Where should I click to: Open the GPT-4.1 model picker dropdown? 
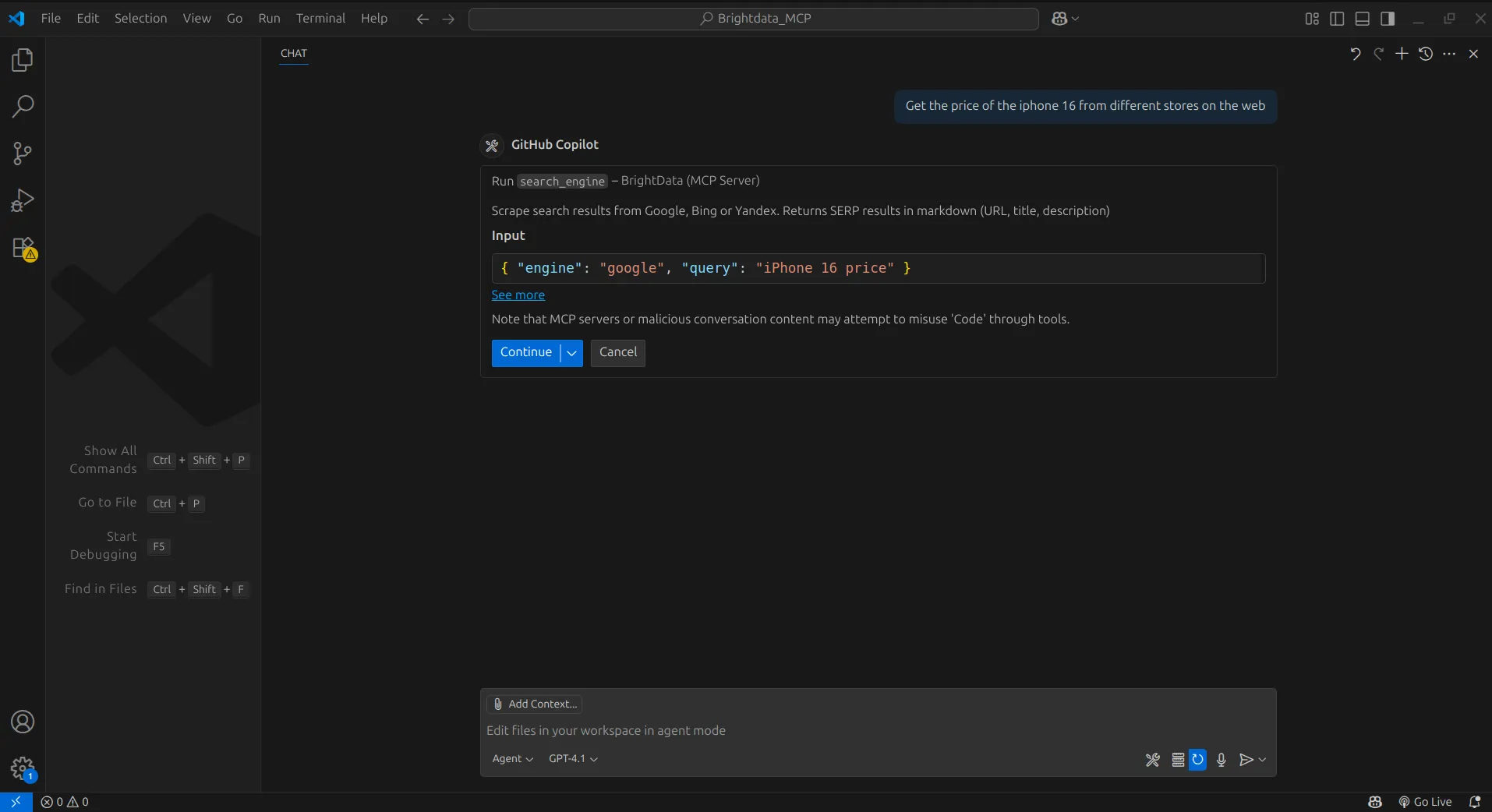[x=573, y=758]
